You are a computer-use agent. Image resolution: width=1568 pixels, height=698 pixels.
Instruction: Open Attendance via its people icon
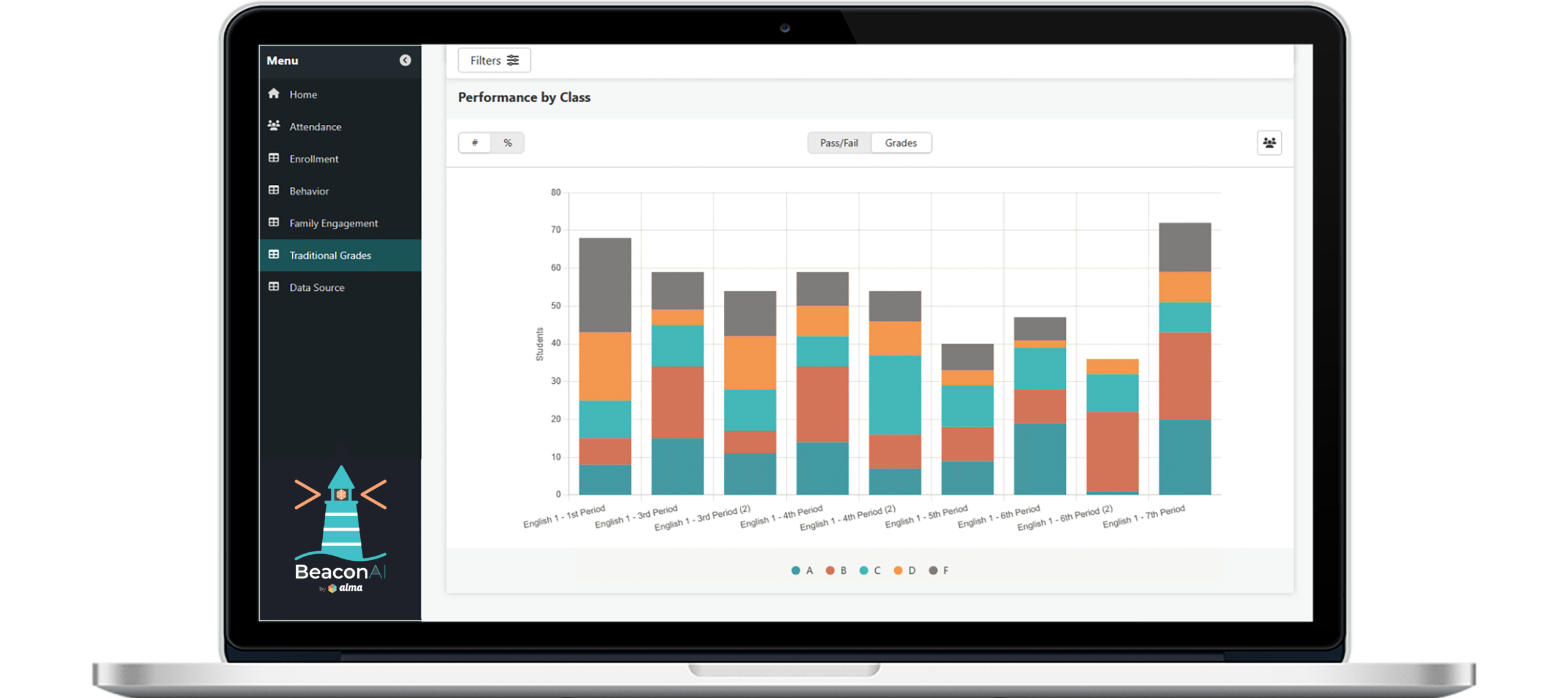click(x=274, y=127)
